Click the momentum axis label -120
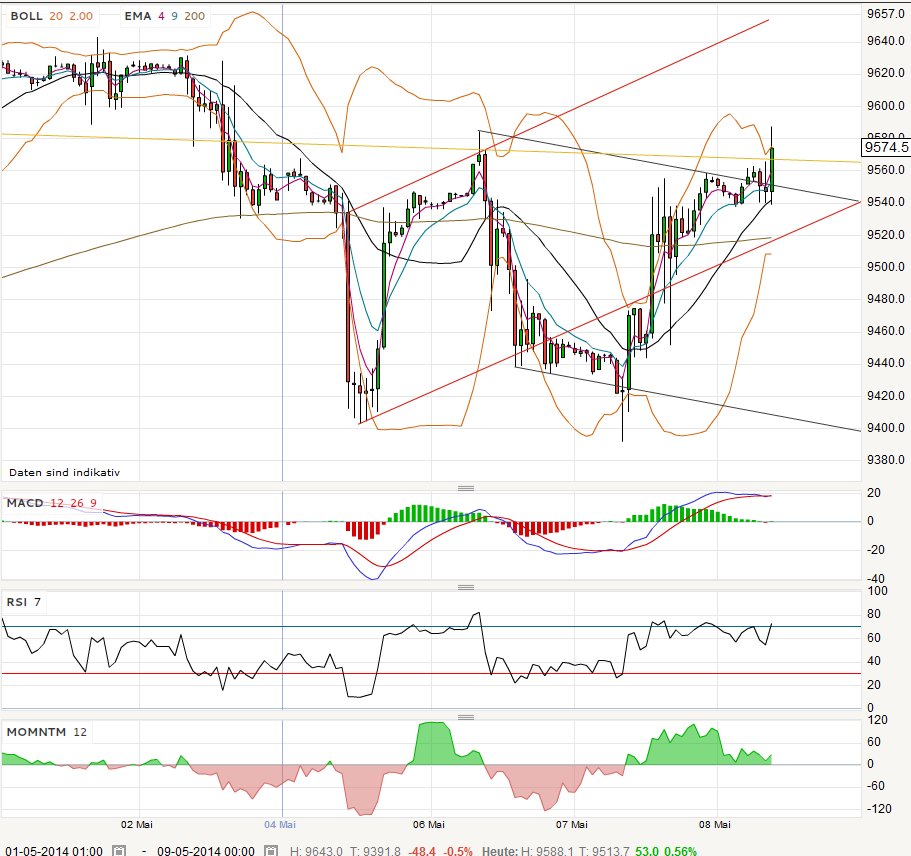The height and width of the screenshot is (856, 911). 878,808
